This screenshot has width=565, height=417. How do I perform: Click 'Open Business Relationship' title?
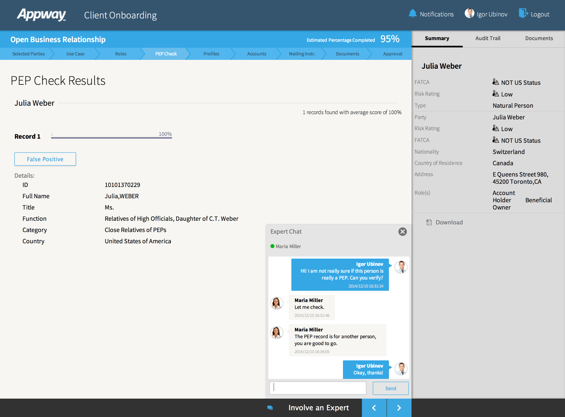click(x=58, y=39)
